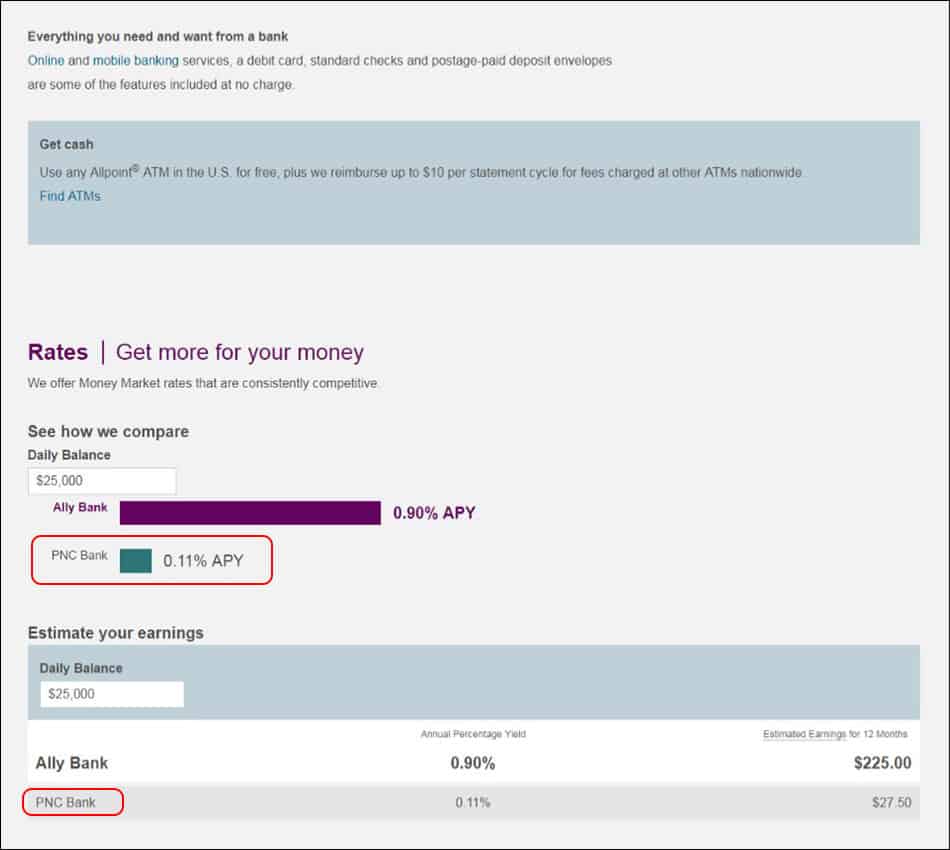The image size is (950, 850).
Task: Click the 'Get cash' heading
Action: tap(67, 144)
